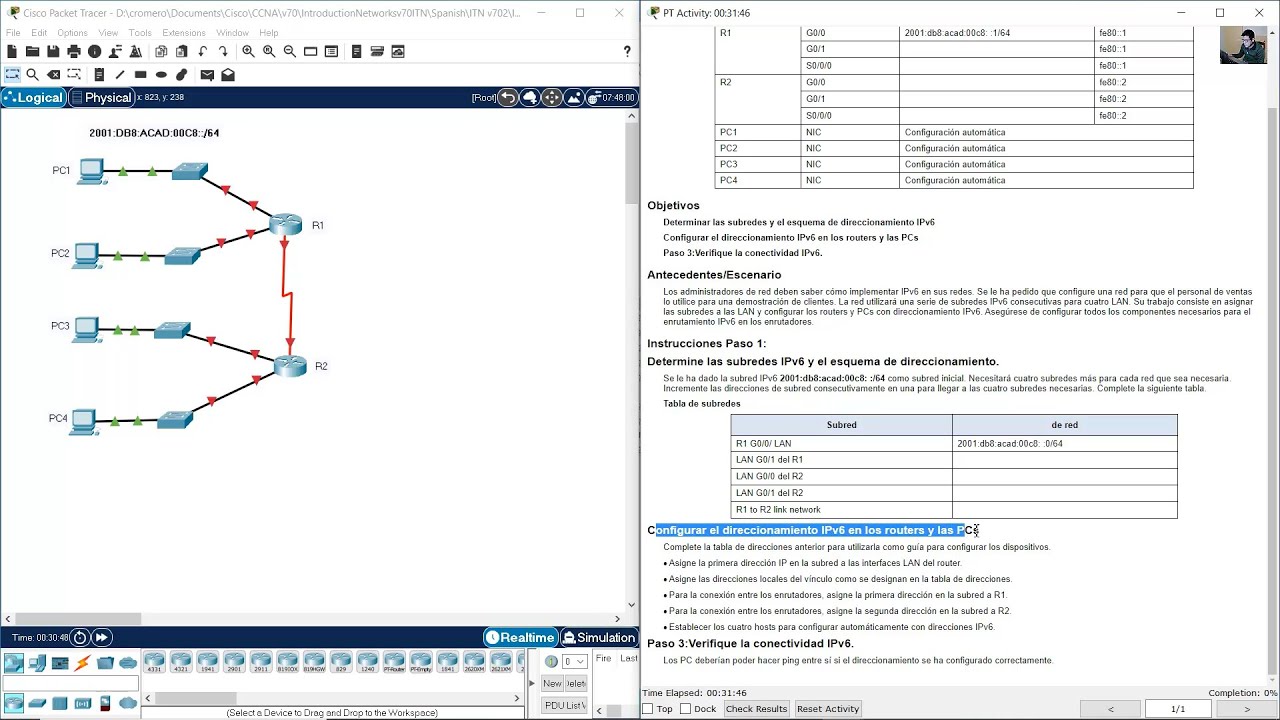The width and height of the screenshot is (1280, 720).
Task: Click the 2001:DB8:ACAD:00C8::/64 workspace label
Action: (154, 133)
